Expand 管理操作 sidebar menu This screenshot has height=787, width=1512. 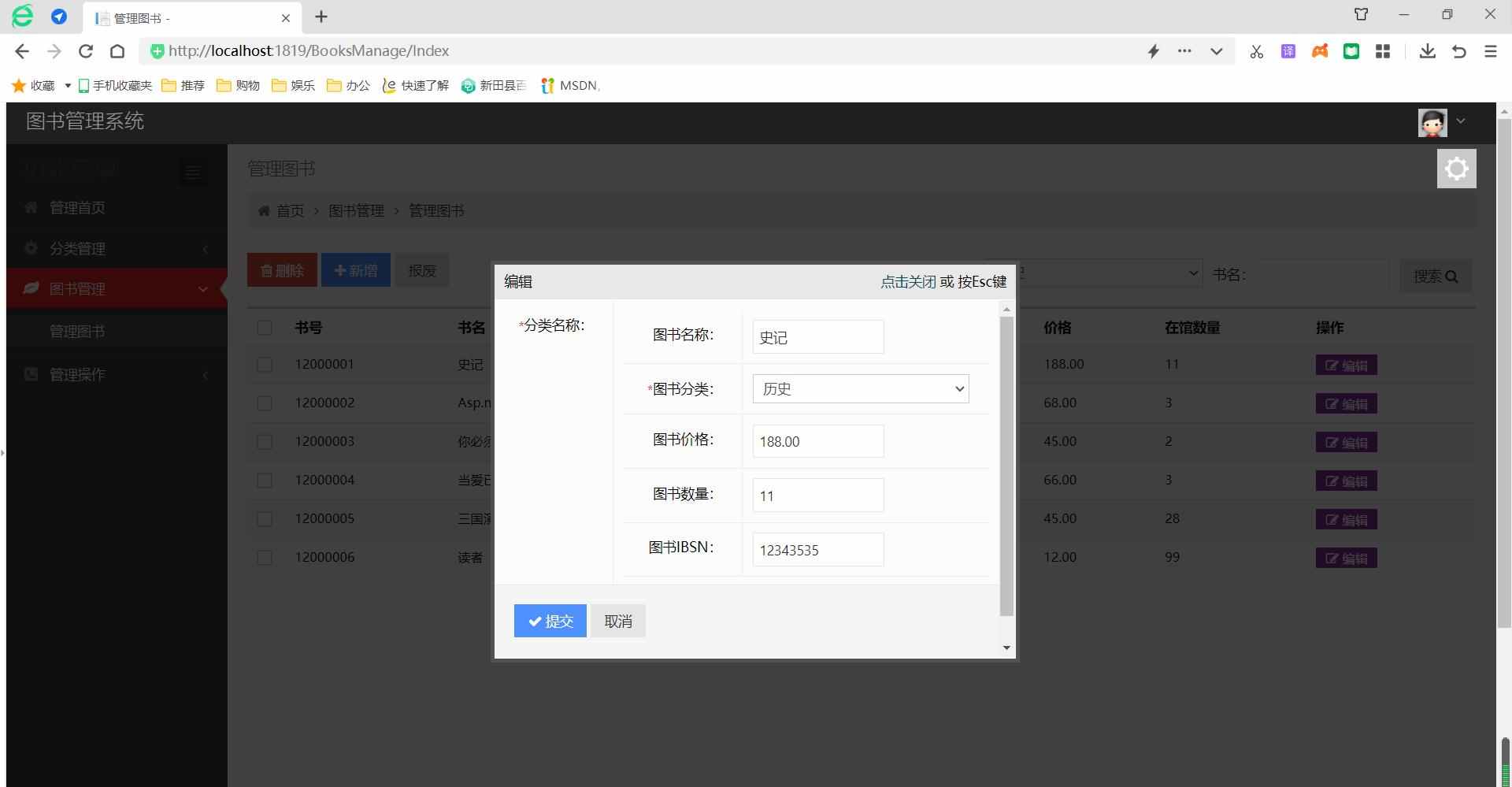click(117, 374)
